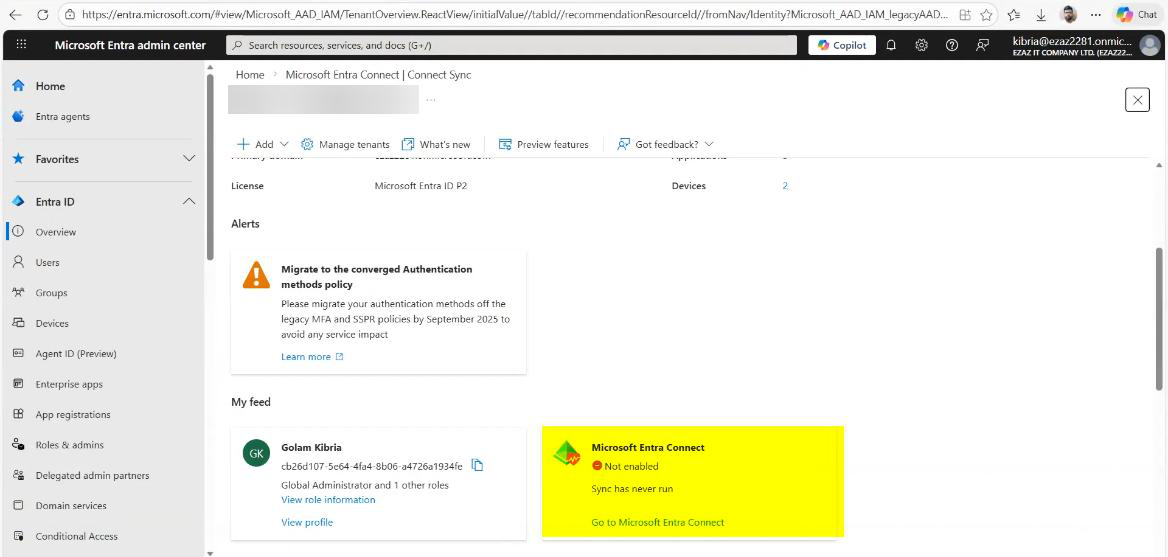Click the Microsoft Entra ID P2 license text
Screen dimensions: 1168x557
tap(421, 186)
